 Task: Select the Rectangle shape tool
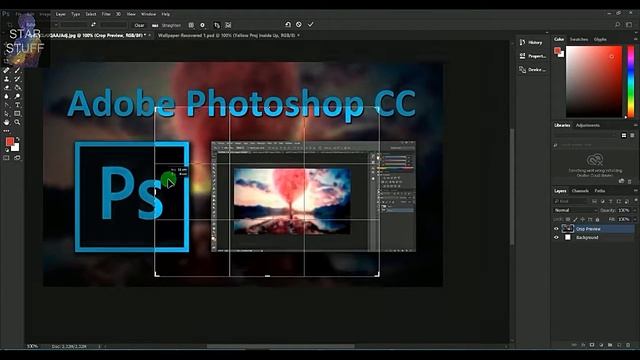17,113
